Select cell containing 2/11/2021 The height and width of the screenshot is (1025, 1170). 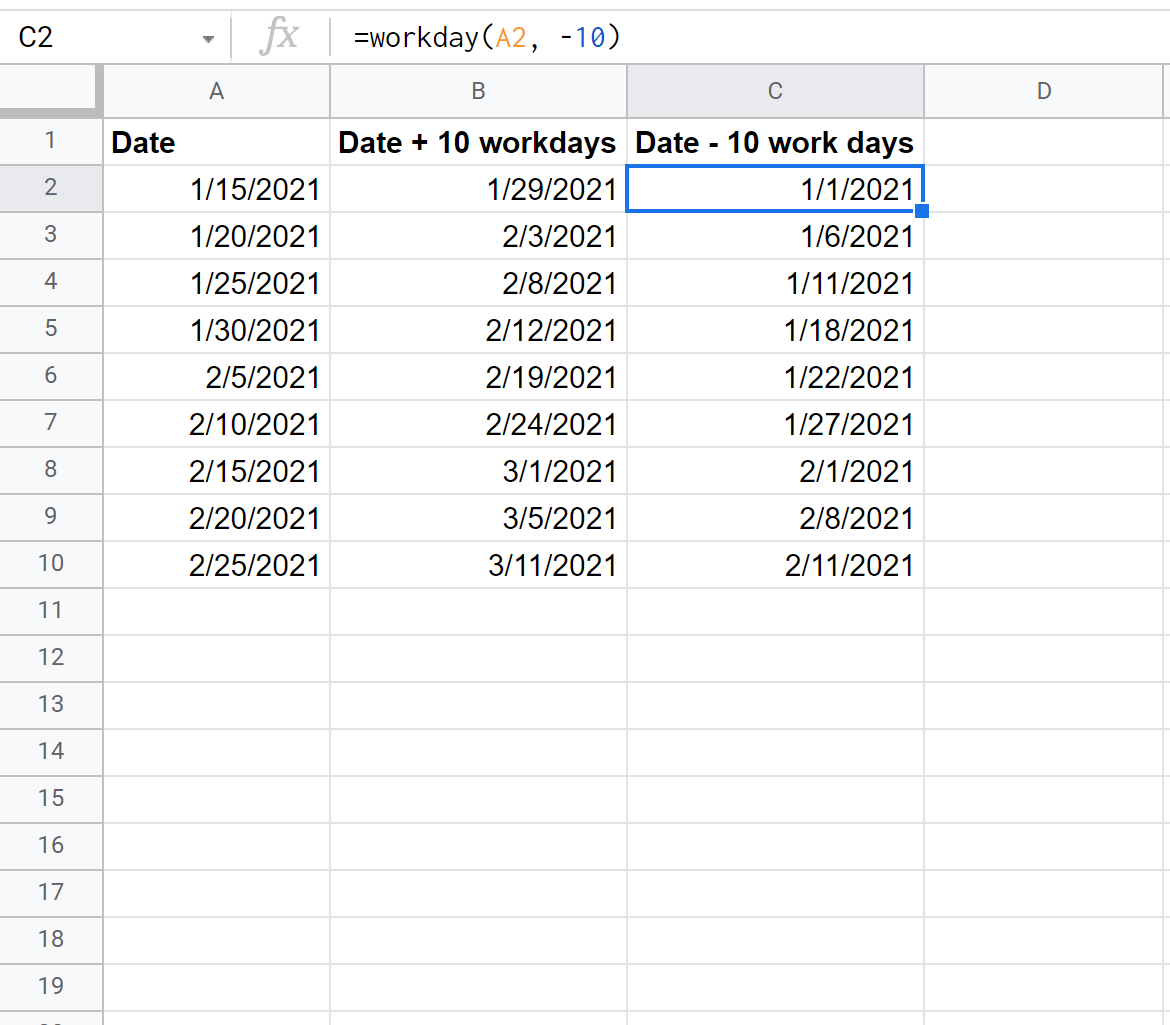tap(775, 565)
